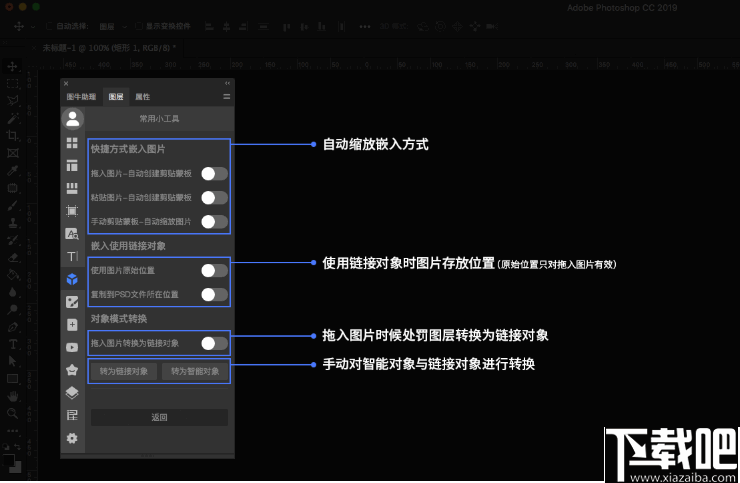
Task: Toggle 粘贴图片-自动创建剪贴蒙板 switch
Action: pyautogui.click(x=214, y=198)
